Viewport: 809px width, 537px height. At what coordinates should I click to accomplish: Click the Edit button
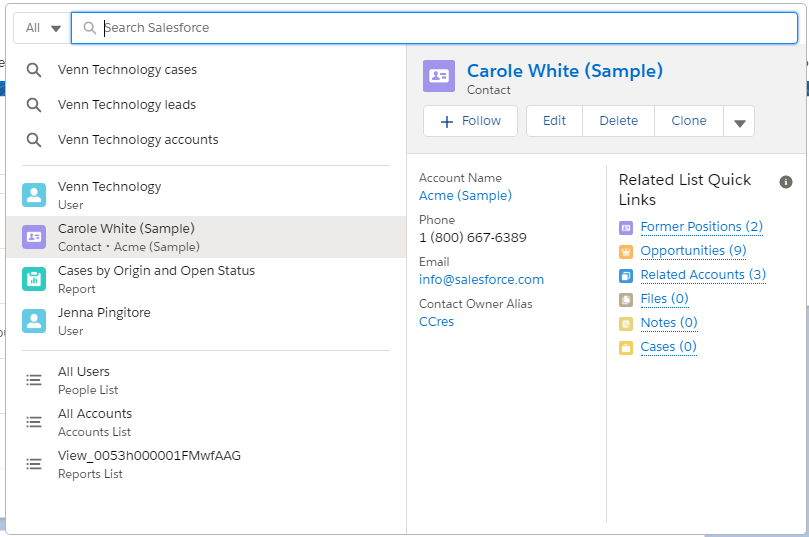(555, 121)
